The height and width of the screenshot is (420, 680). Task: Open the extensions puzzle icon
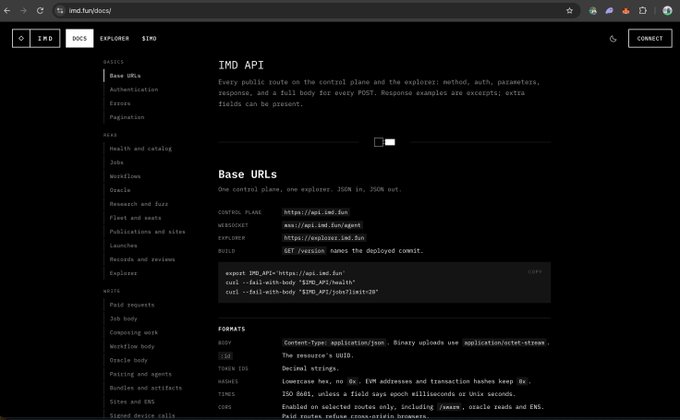coord(643,10)
